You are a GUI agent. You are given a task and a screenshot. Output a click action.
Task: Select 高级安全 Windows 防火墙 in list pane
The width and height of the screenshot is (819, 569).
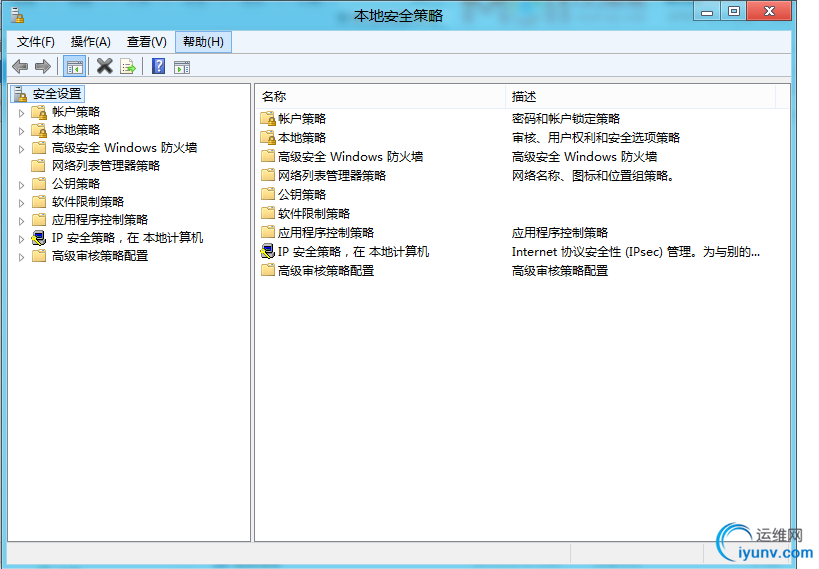coord(350,157)
